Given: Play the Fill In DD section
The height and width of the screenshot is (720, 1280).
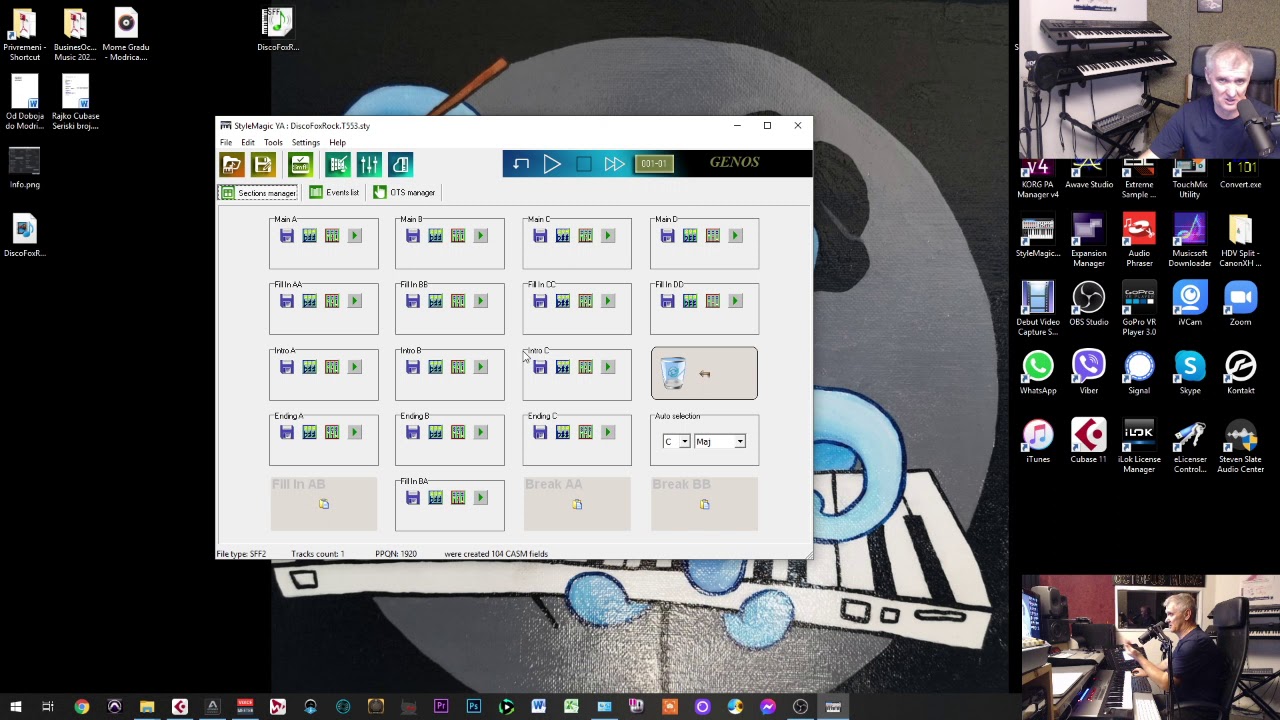Looking at the screenshot, I should click(x=735, y=301).
